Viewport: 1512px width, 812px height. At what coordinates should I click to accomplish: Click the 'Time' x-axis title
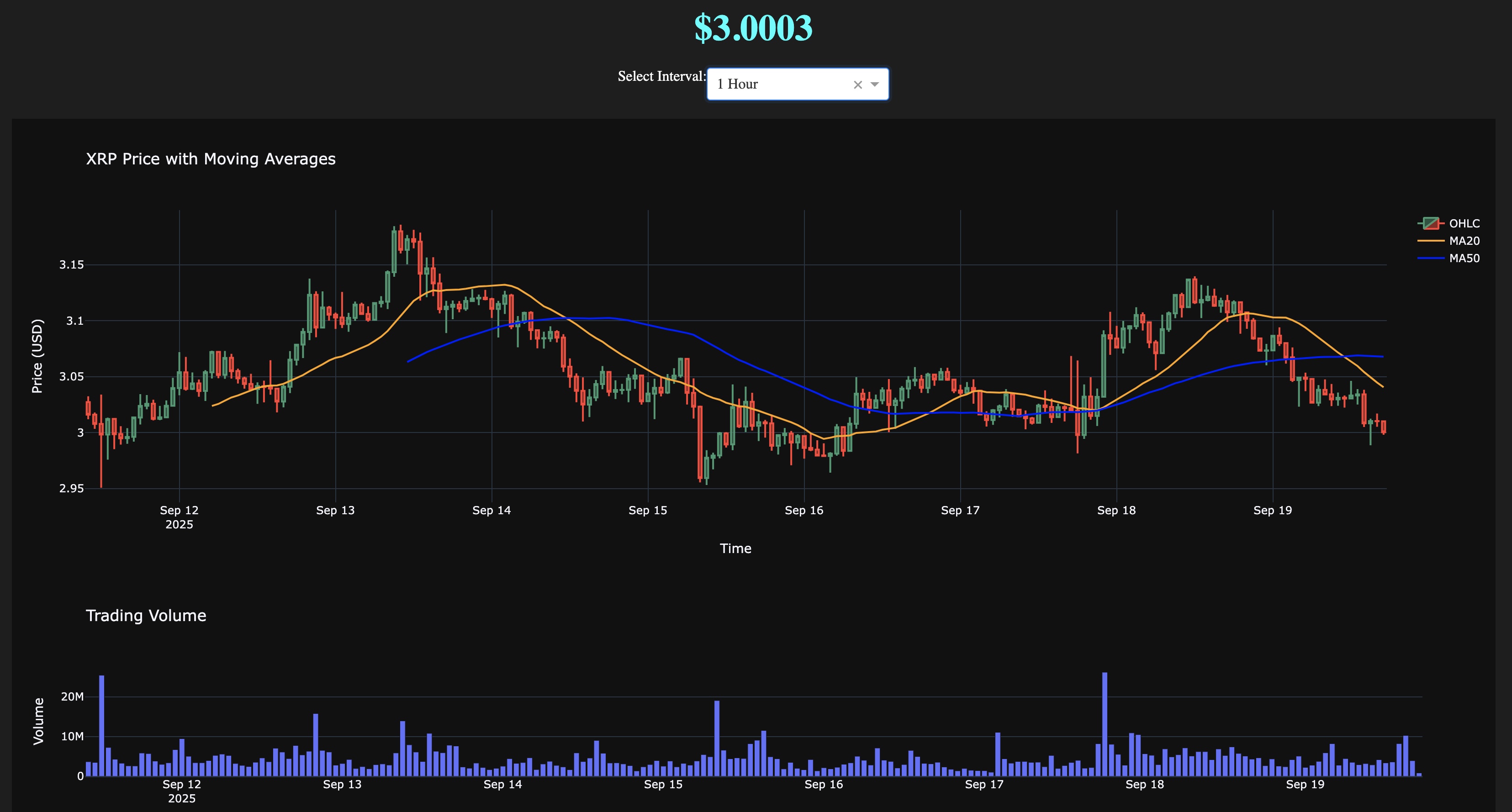(x=735, y=548)
